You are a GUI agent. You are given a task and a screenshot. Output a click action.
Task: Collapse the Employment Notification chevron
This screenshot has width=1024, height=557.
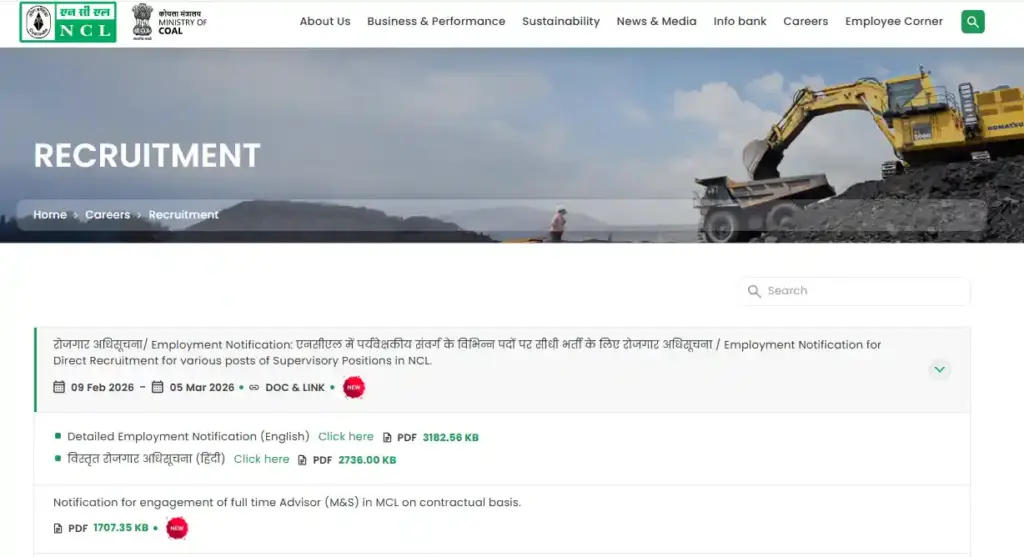tap(939, 369)
